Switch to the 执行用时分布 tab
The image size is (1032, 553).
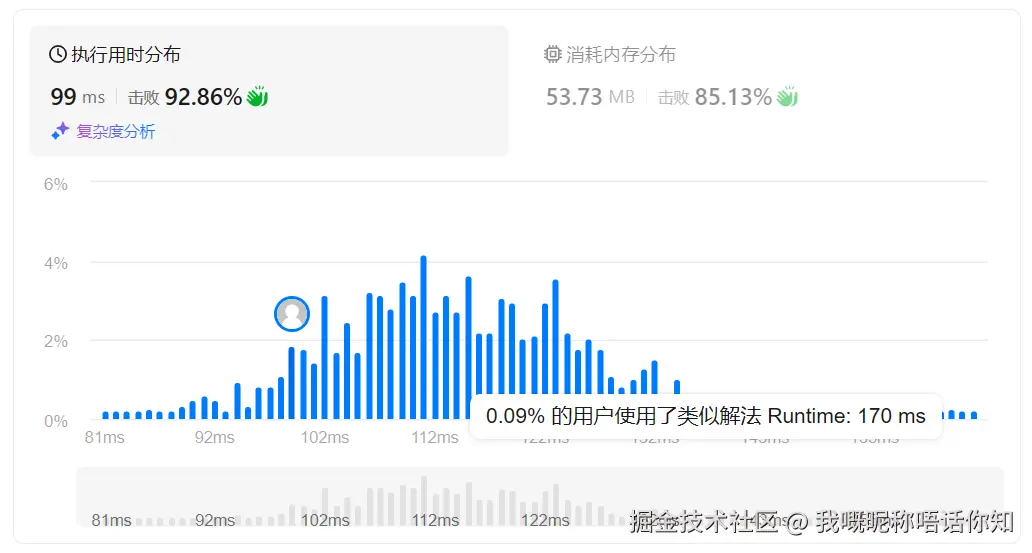[269, 91]
